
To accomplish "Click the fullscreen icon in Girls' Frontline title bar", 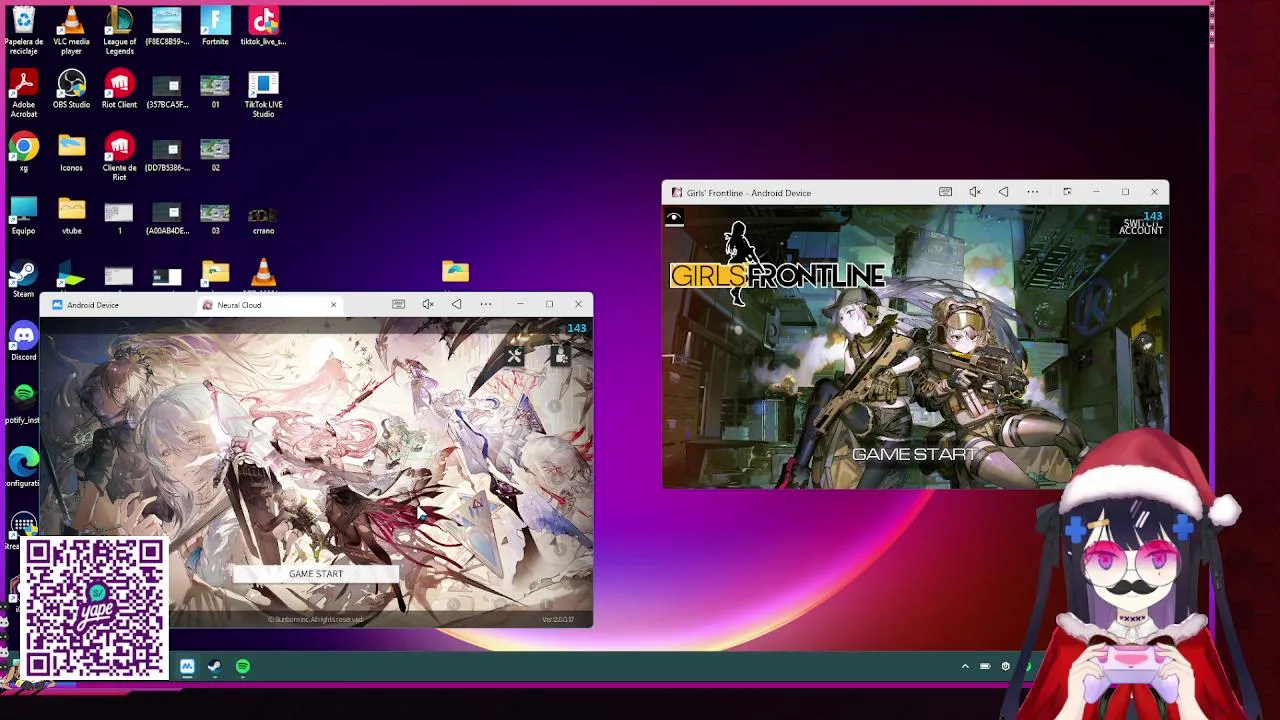I will click(x=1067, y=192).
